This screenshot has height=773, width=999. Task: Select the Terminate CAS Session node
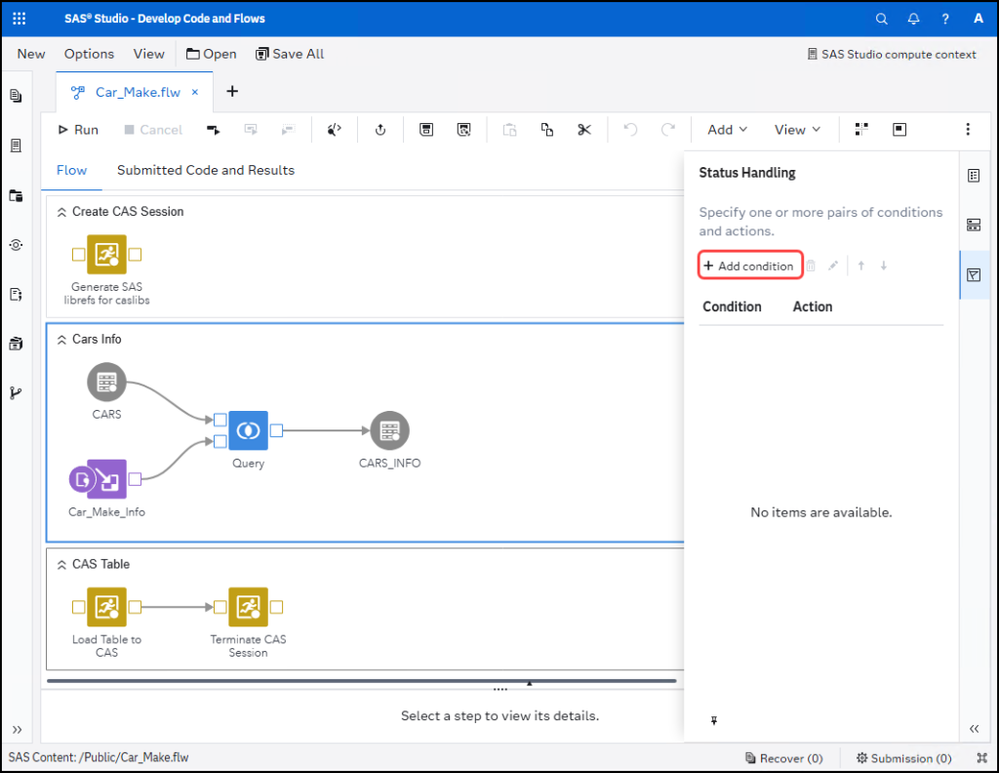tap(248, 607)
